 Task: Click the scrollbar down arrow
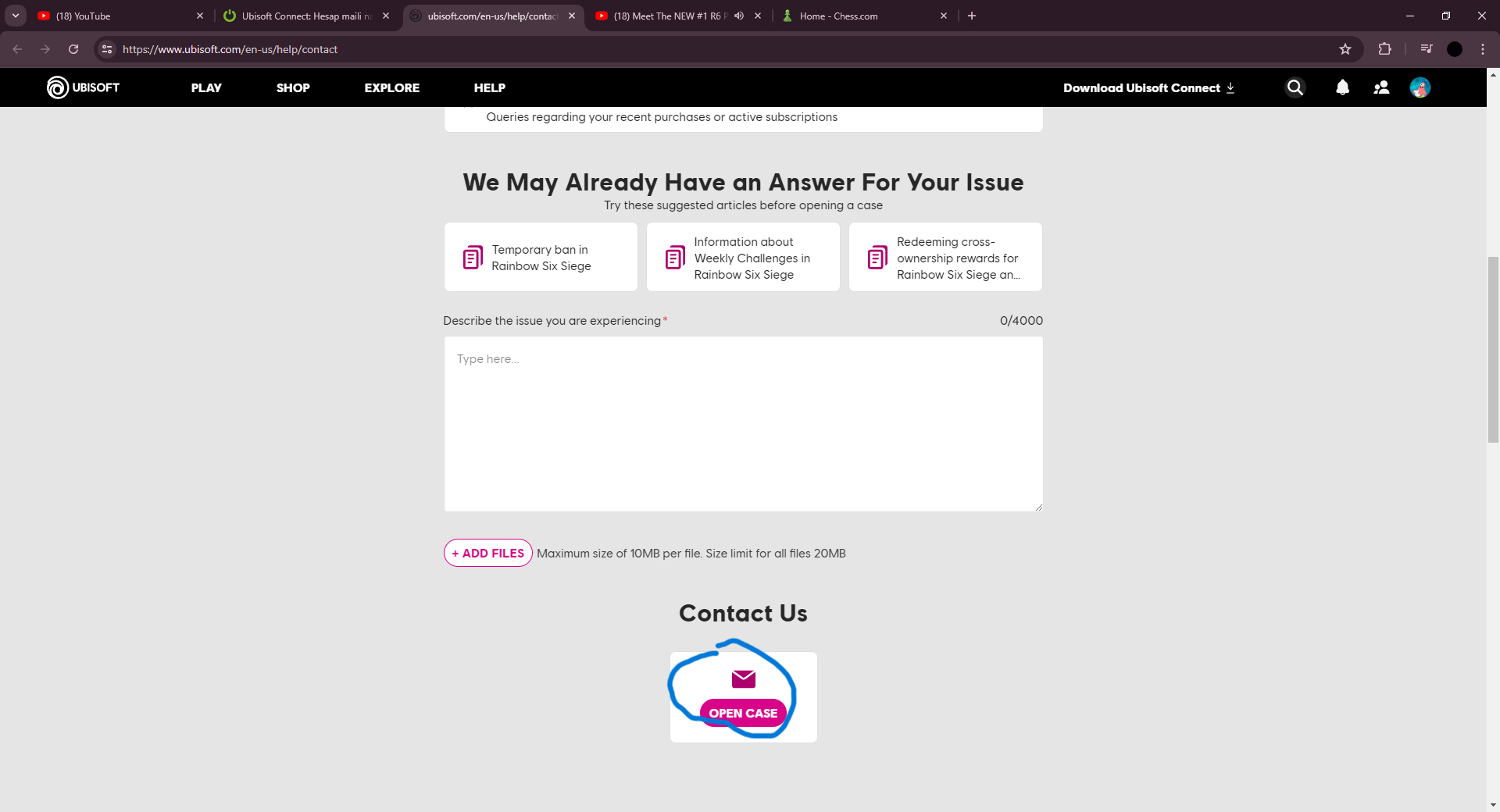pyautogui.click(x=1493, y=805)
